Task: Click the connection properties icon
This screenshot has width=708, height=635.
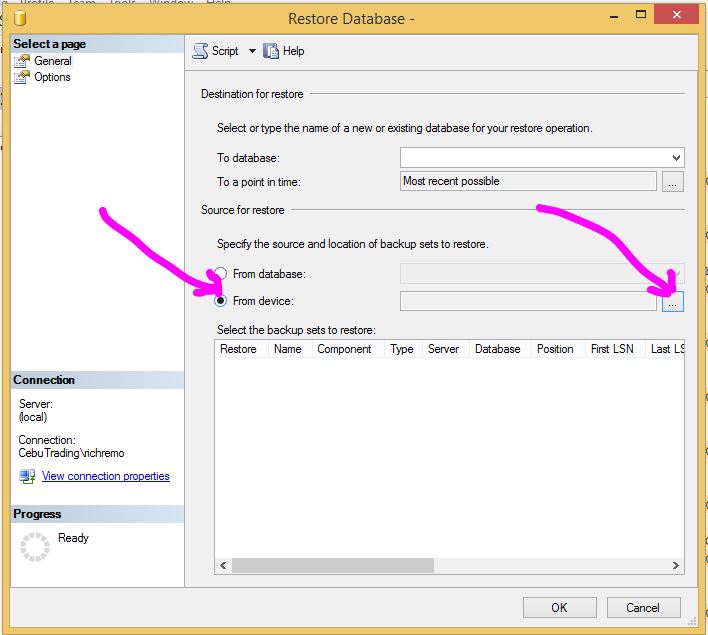Action: click(x=27, y=477)
